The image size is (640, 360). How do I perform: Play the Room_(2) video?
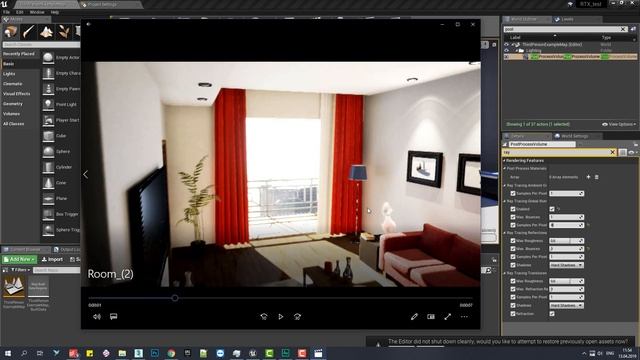pyautogui.click(x=281, y=317)
